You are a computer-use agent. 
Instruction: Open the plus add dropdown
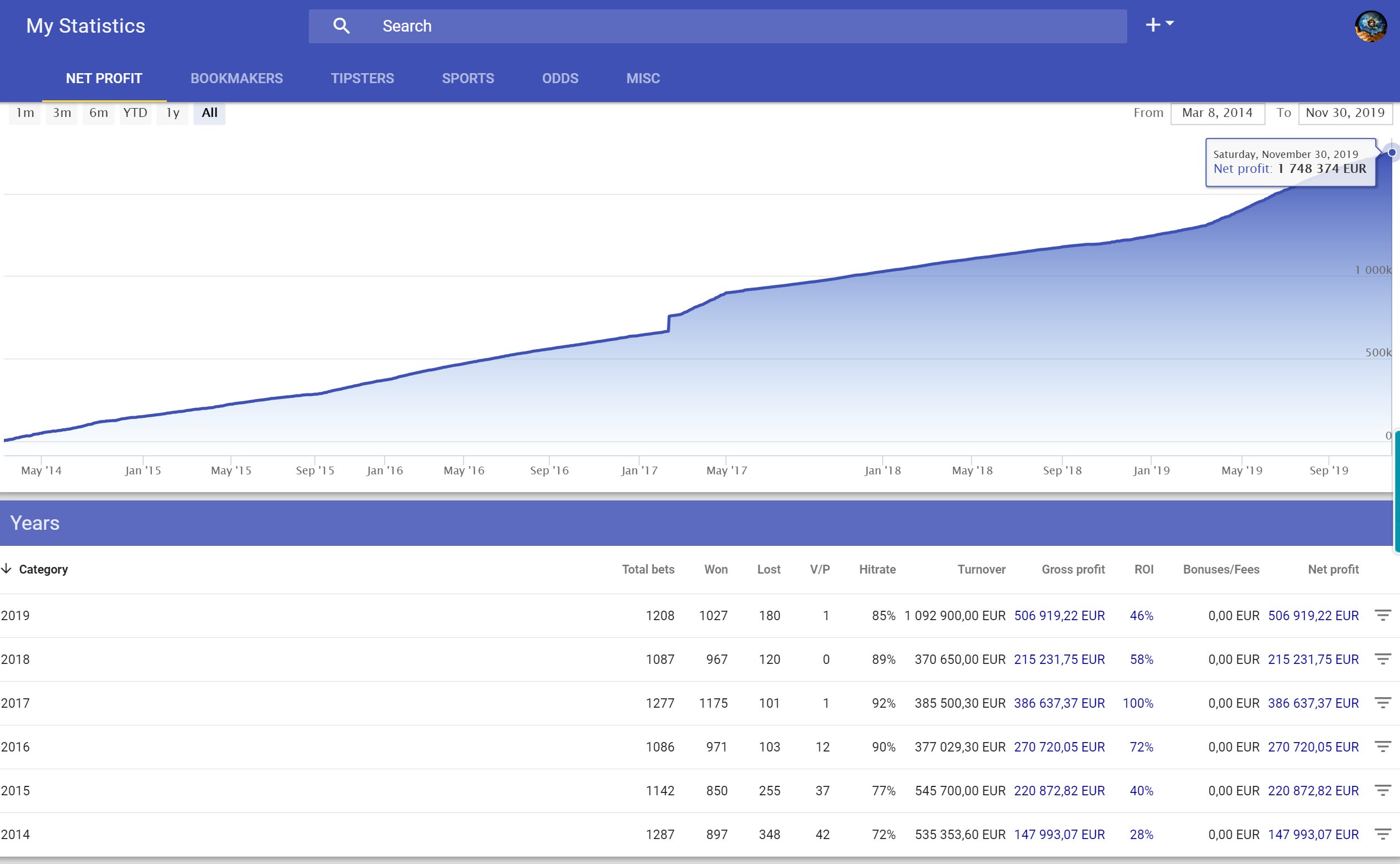click(1159, 24)
